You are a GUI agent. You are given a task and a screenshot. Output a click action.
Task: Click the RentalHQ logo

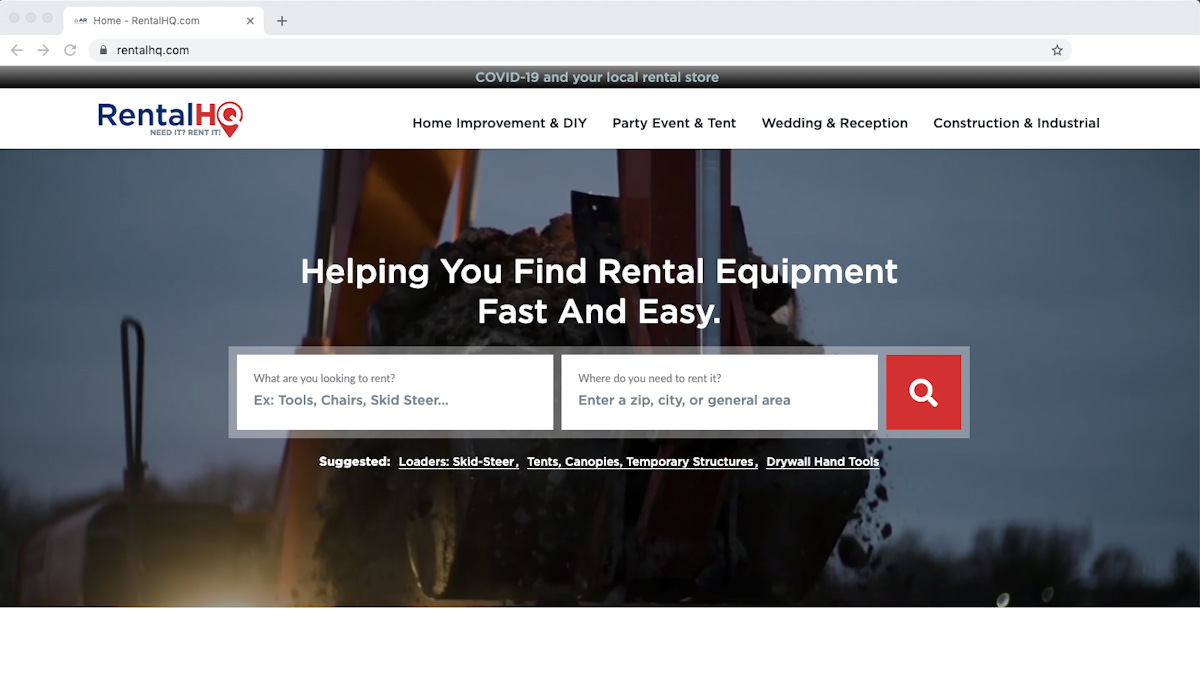click(166, 117)
